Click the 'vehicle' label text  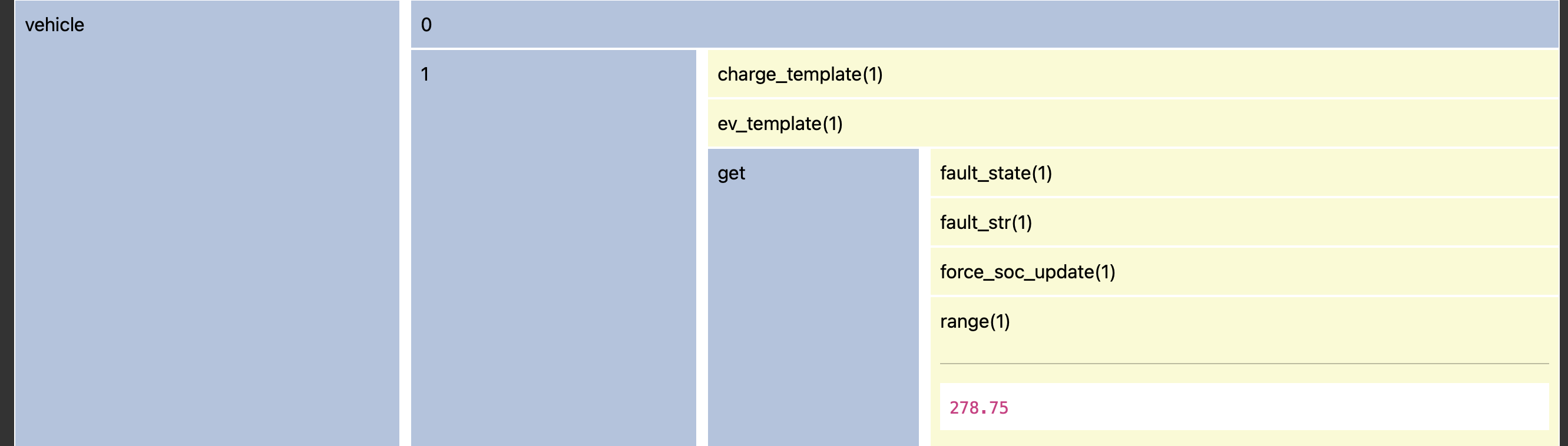(x=55, y=25)
